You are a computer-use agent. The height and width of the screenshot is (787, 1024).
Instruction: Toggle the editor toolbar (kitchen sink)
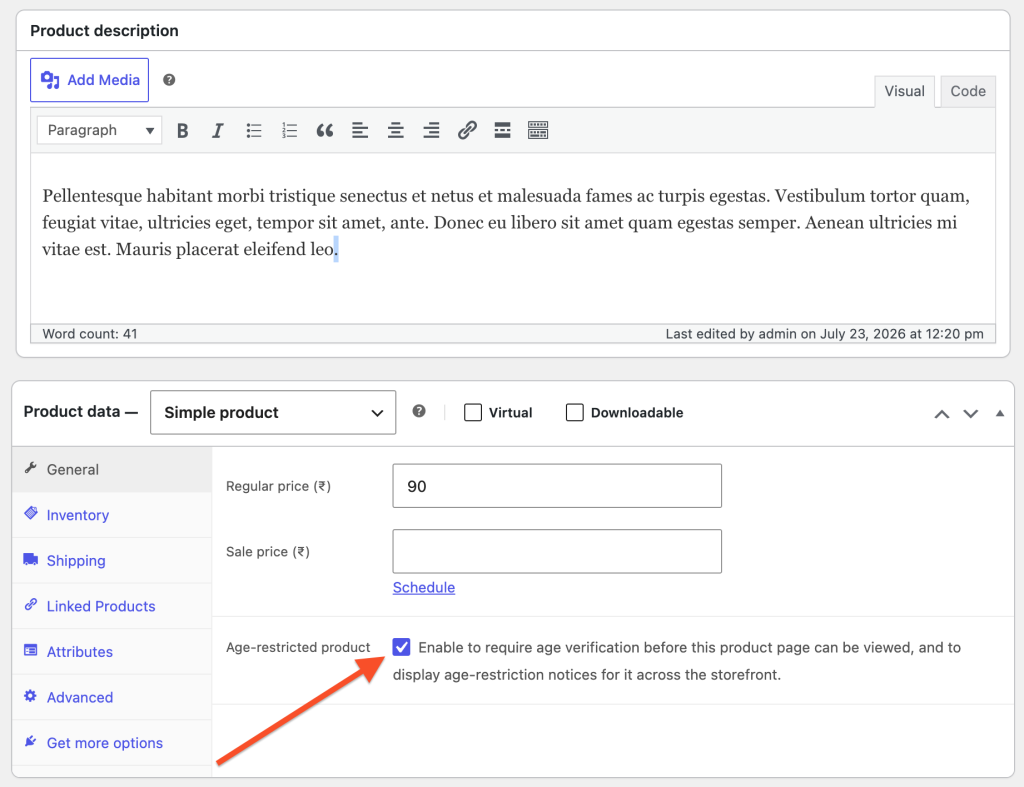click(x=537, y=131)
